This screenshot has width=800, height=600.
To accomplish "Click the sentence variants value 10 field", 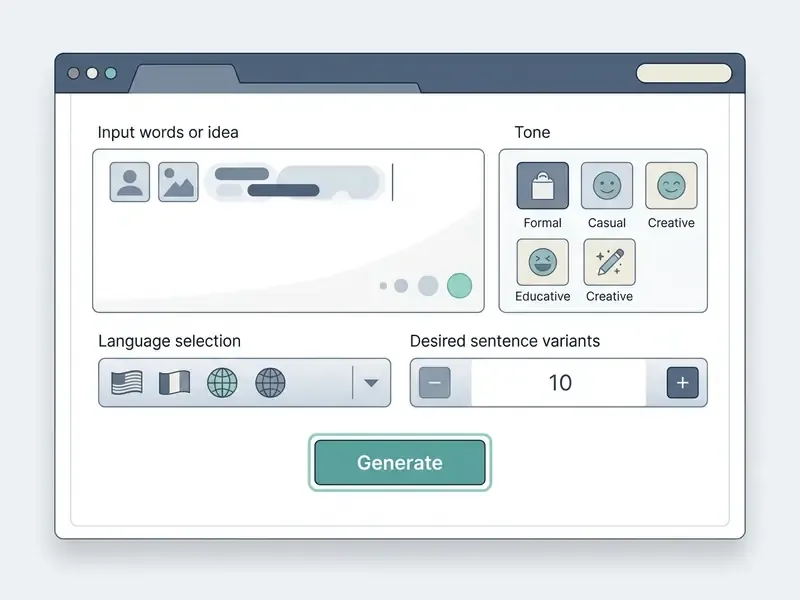I will click(x=559, y=383).
